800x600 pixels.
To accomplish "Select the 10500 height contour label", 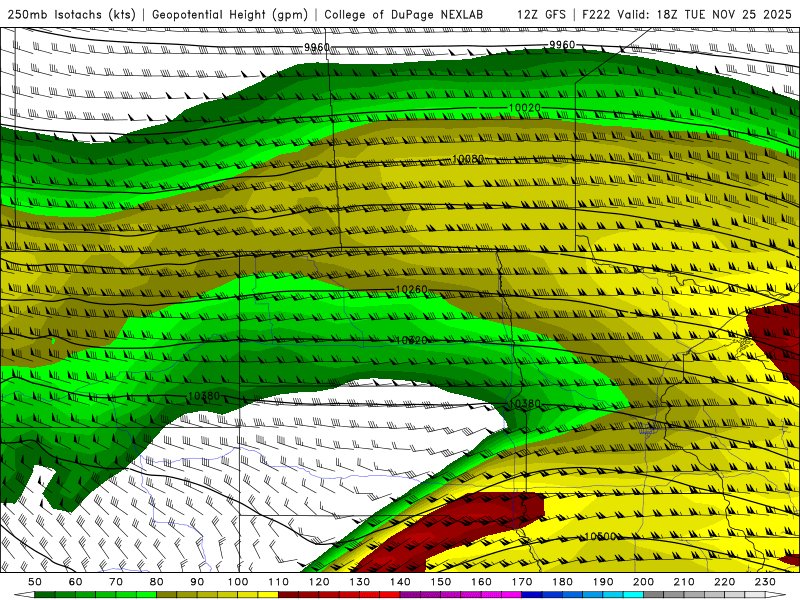I will pos(600,537).
